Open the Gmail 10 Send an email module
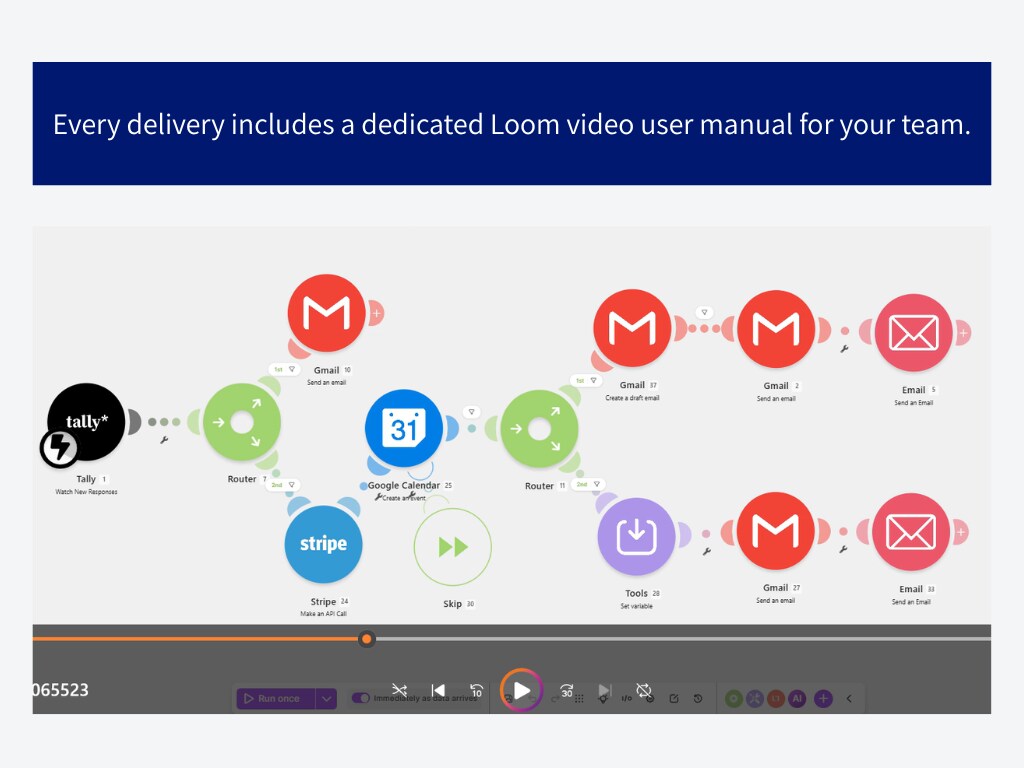Screen dimensions: 1024x768 (x=327, y=313)
